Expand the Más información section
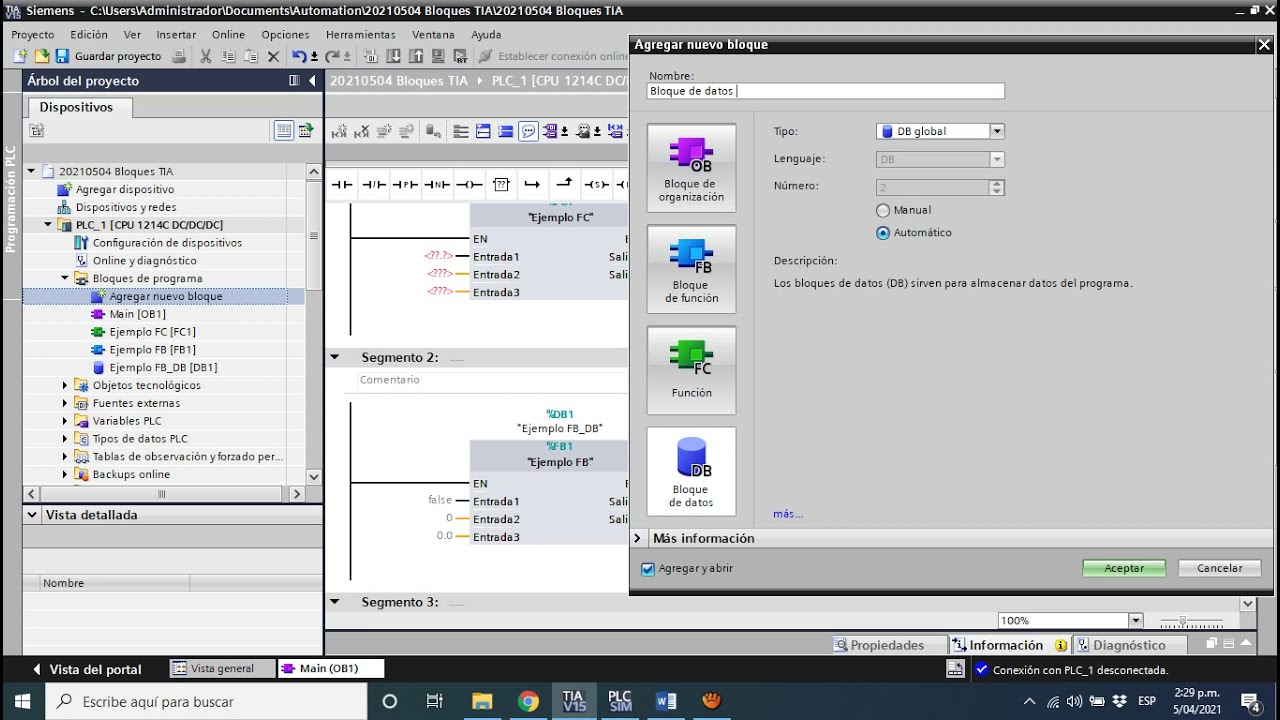 point(638,538)
